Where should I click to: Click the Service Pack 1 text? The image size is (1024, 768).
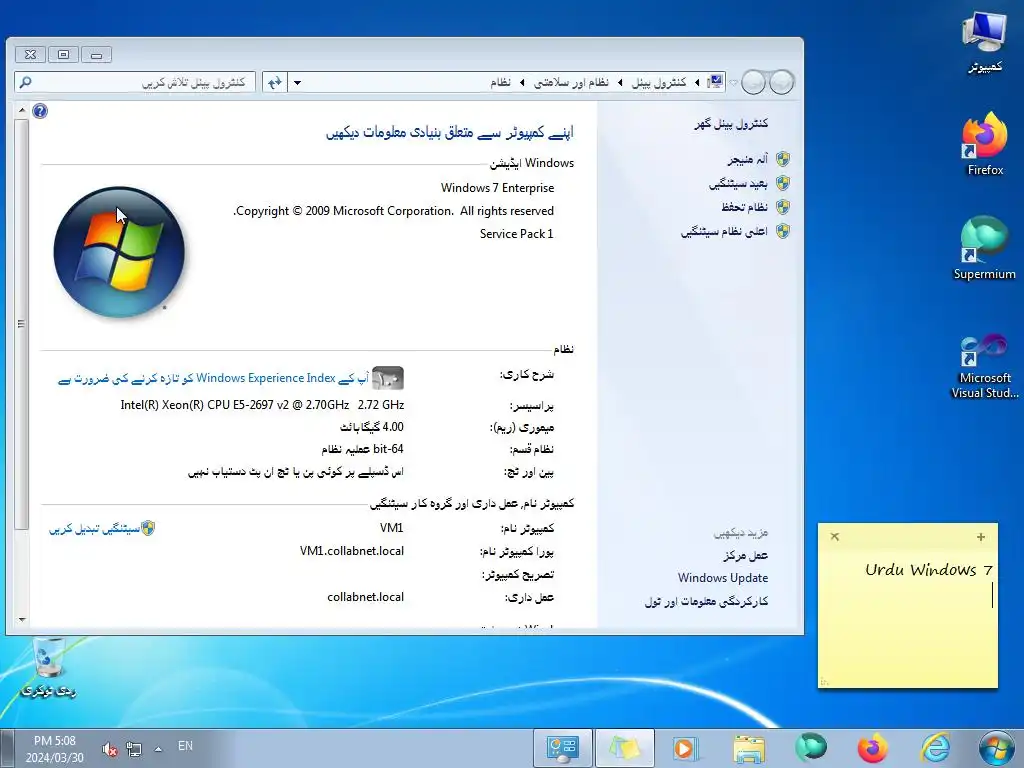[516, 234]
